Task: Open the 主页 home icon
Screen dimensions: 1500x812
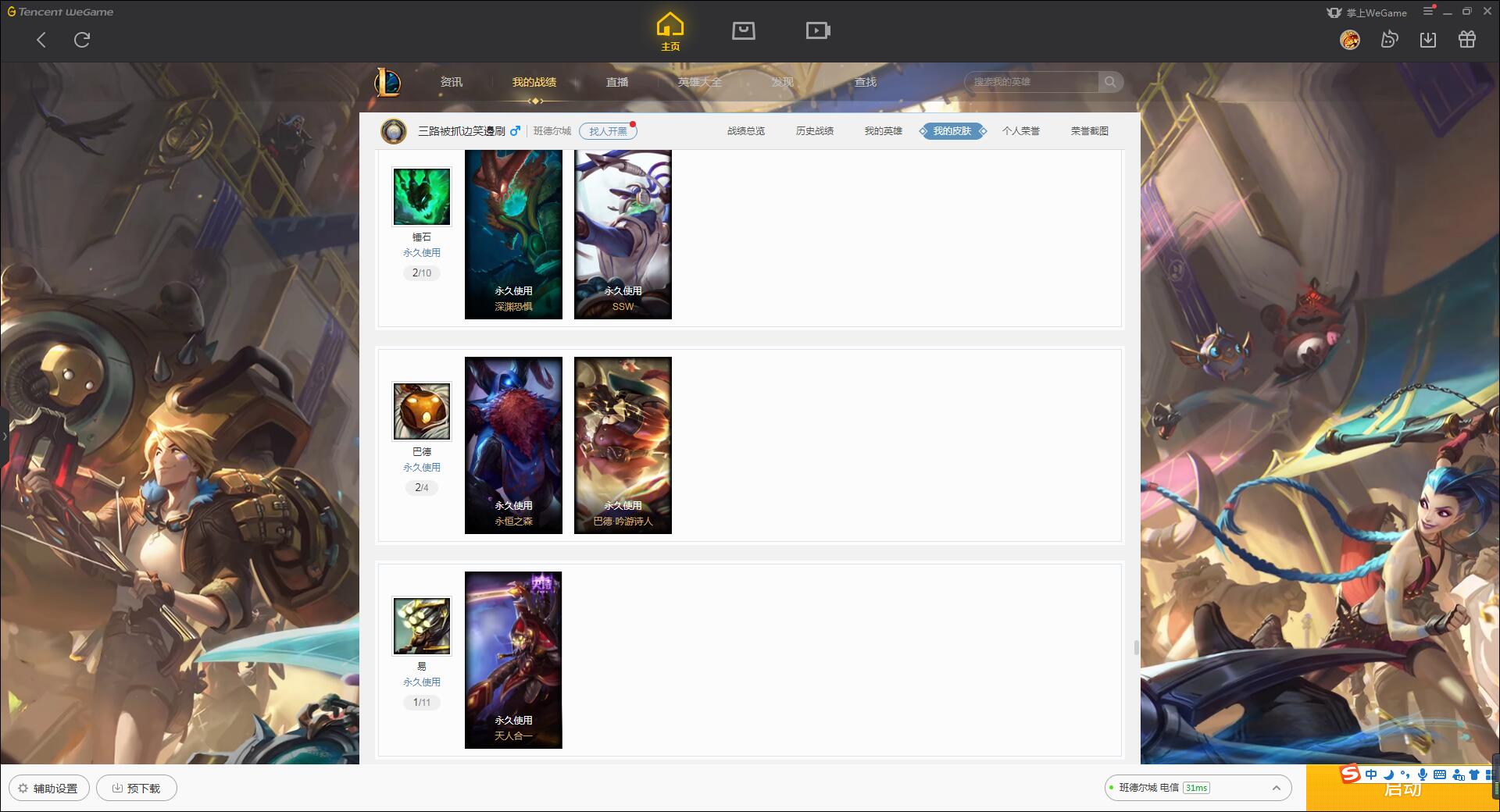Action: point(670,32)
